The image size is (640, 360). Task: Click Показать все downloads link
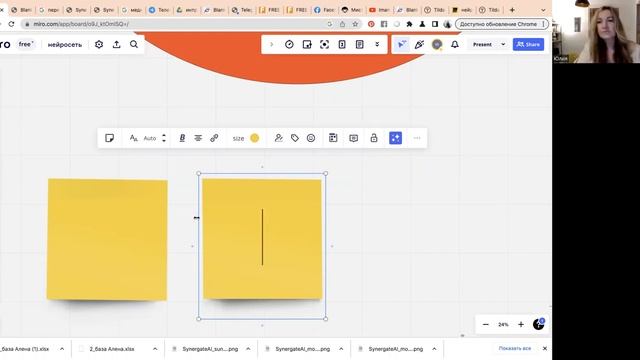[x=515, y=349]
